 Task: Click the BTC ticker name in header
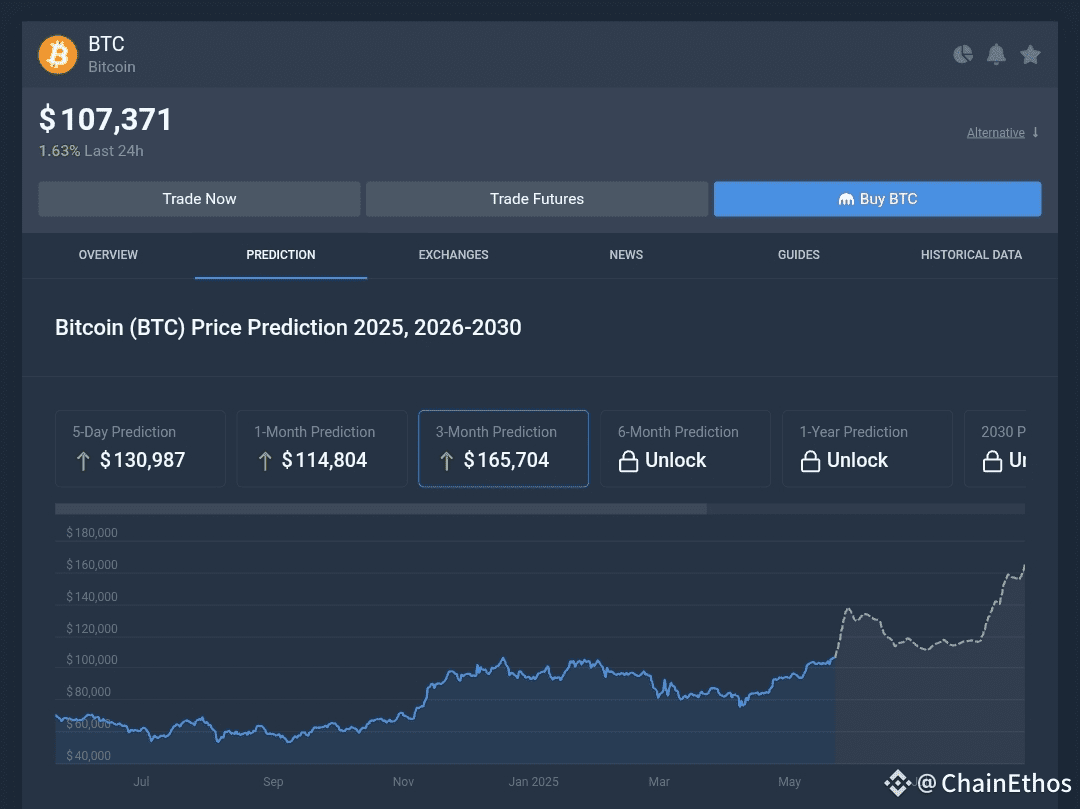point(106,44)
